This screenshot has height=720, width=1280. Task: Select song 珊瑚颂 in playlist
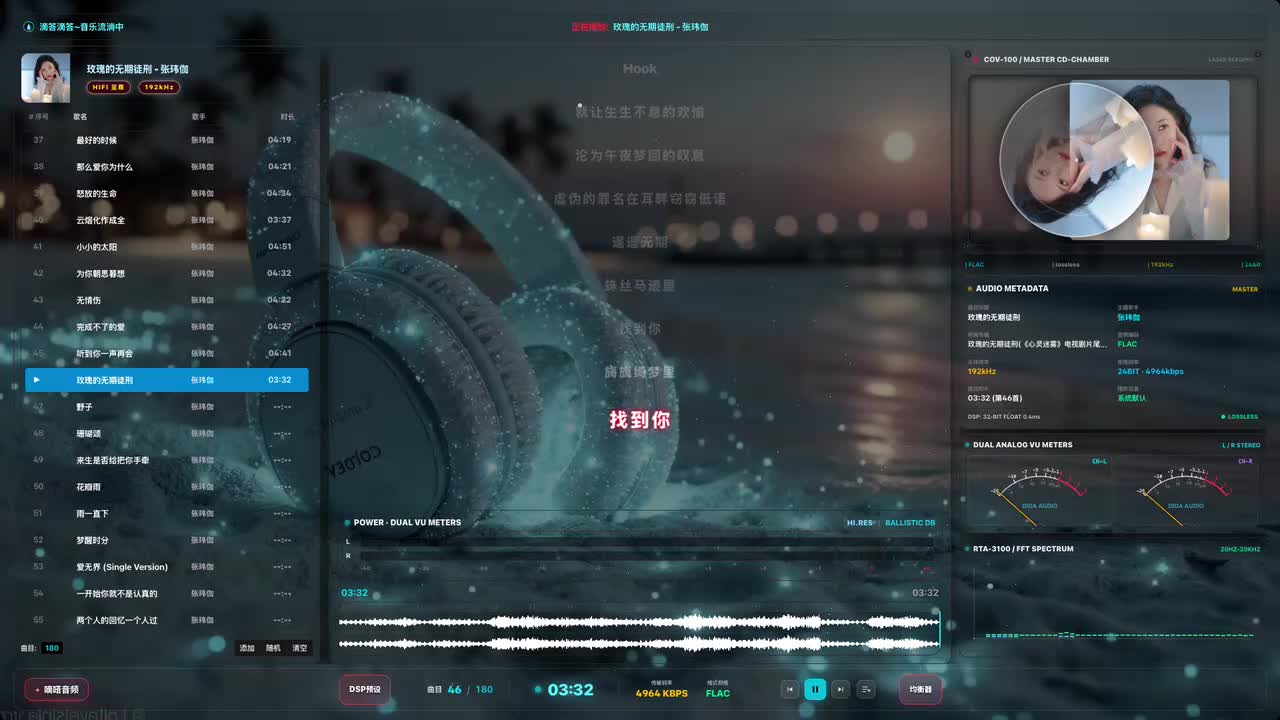tap(167, 433)
